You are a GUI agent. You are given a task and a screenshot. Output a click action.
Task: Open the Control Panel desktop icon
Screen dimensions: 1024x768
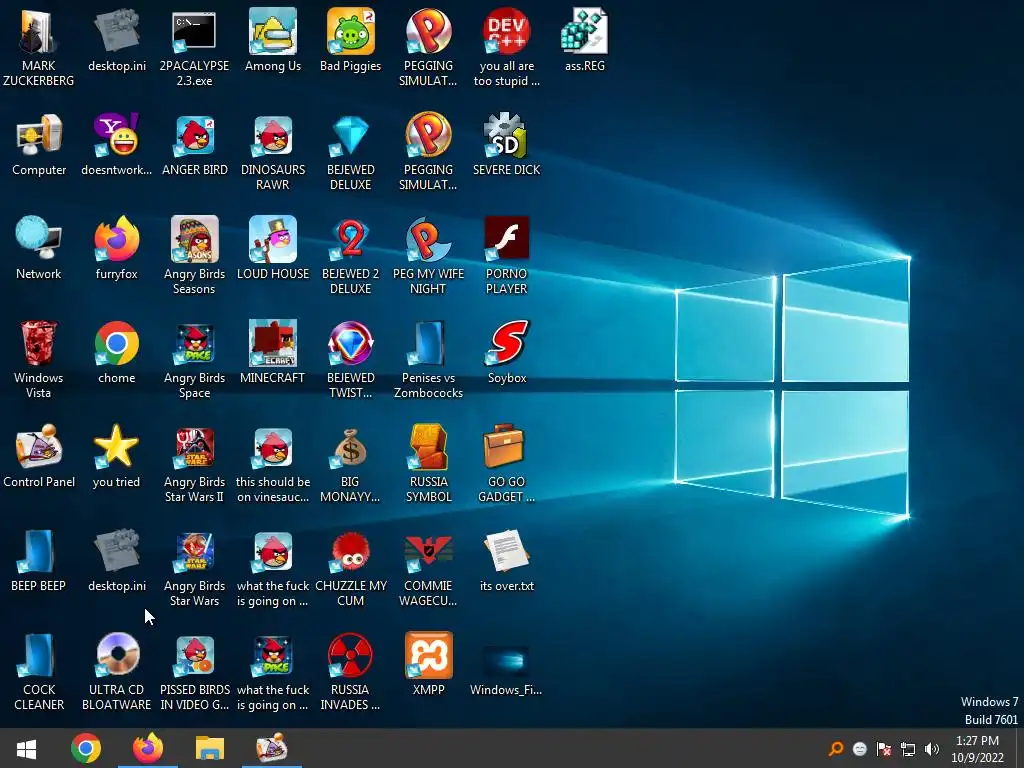[39, 456]
